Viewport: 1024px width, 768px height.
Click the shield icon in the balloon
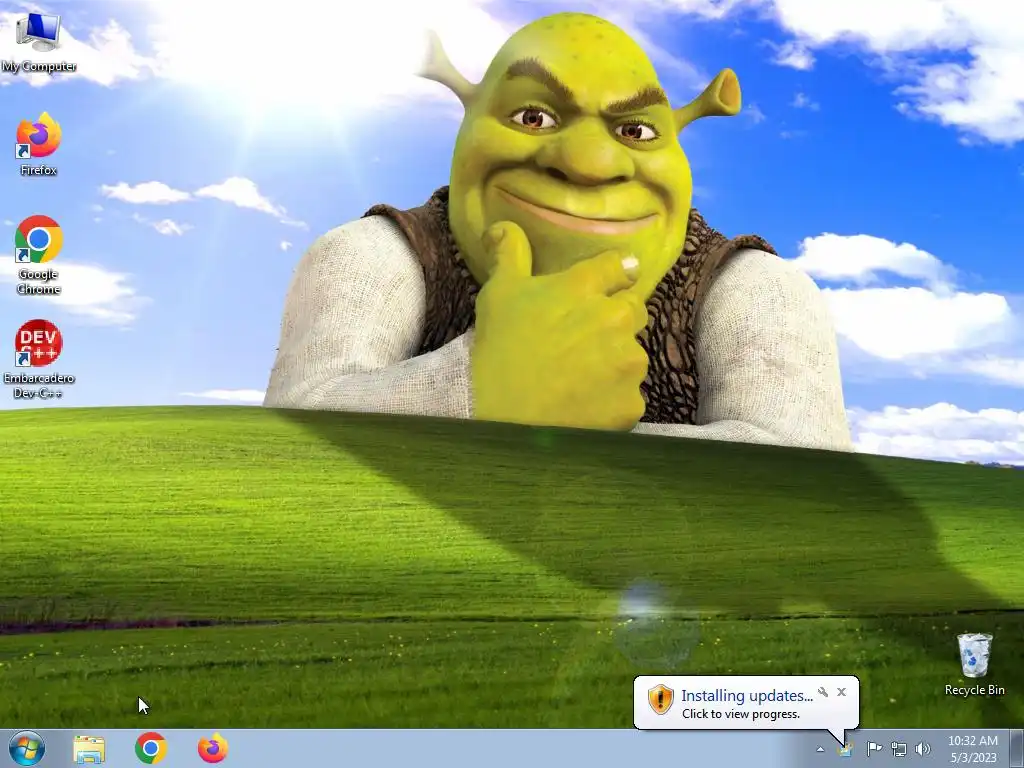click(x=660, y=699)
